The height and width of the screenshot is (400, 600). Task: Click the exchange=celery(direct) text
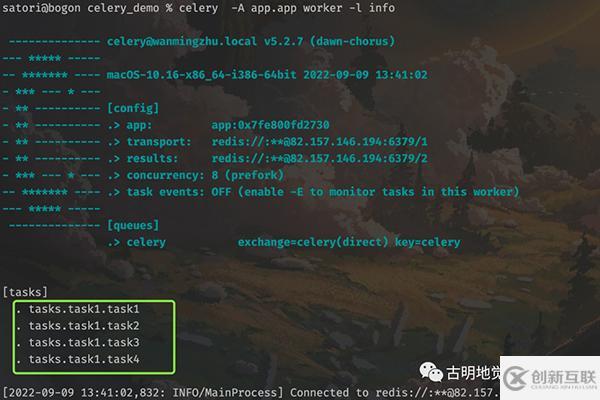pos(313,242)
